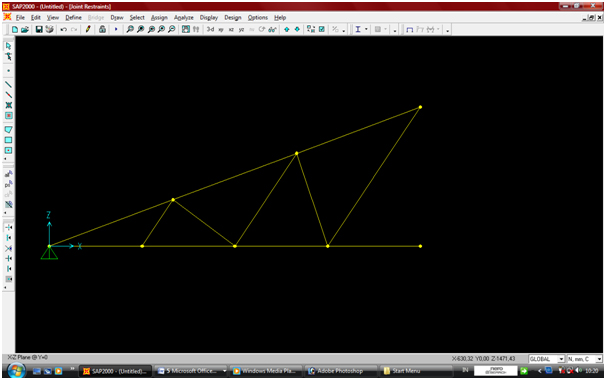
Task: Move down in list with down arrow
Action: click(x=297, y=29)
